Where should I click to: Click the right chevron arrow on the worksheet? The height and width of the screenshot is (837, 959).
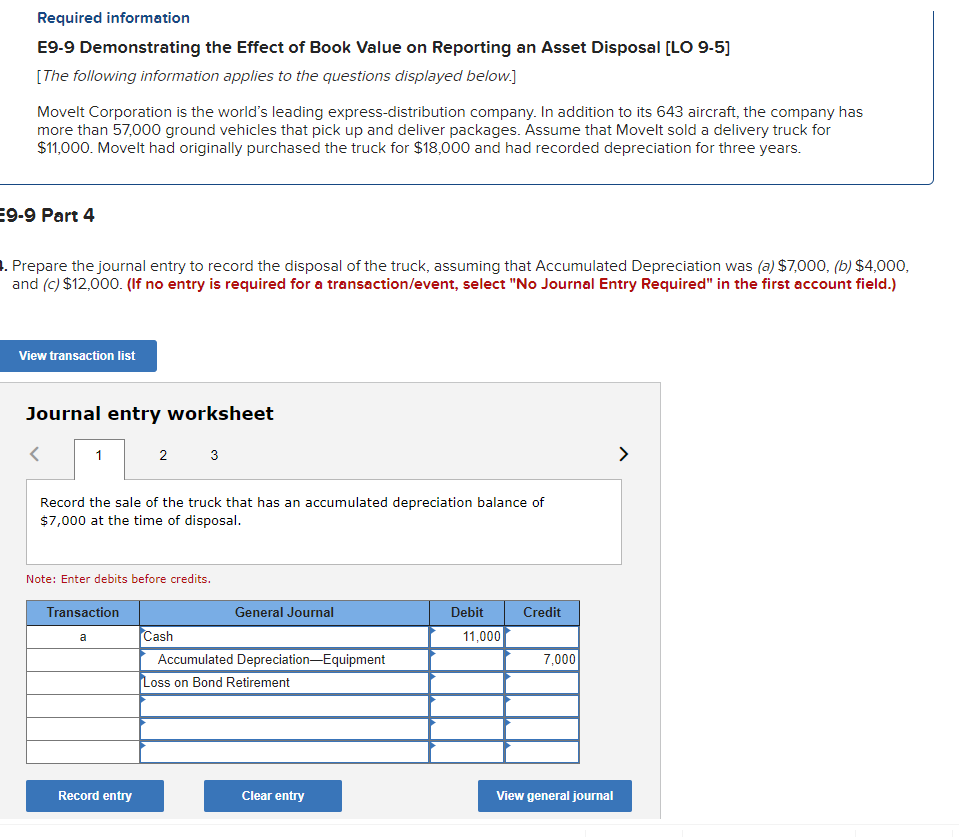click(x=623, y=454)
